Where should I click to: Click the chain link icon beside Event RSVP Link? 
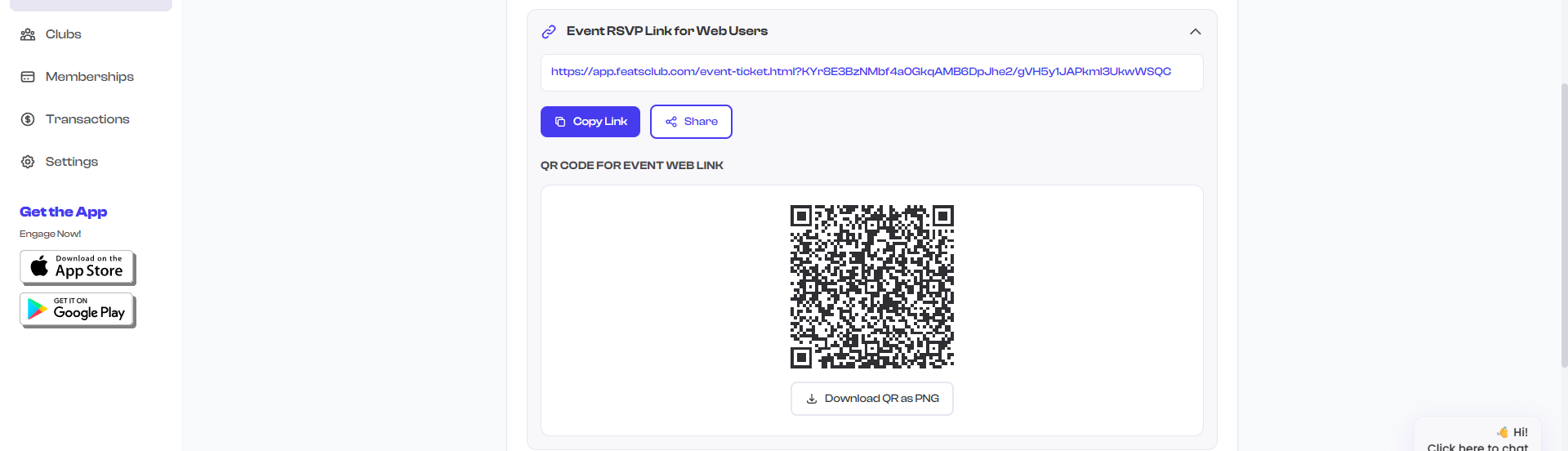click(x=549, y=32)
